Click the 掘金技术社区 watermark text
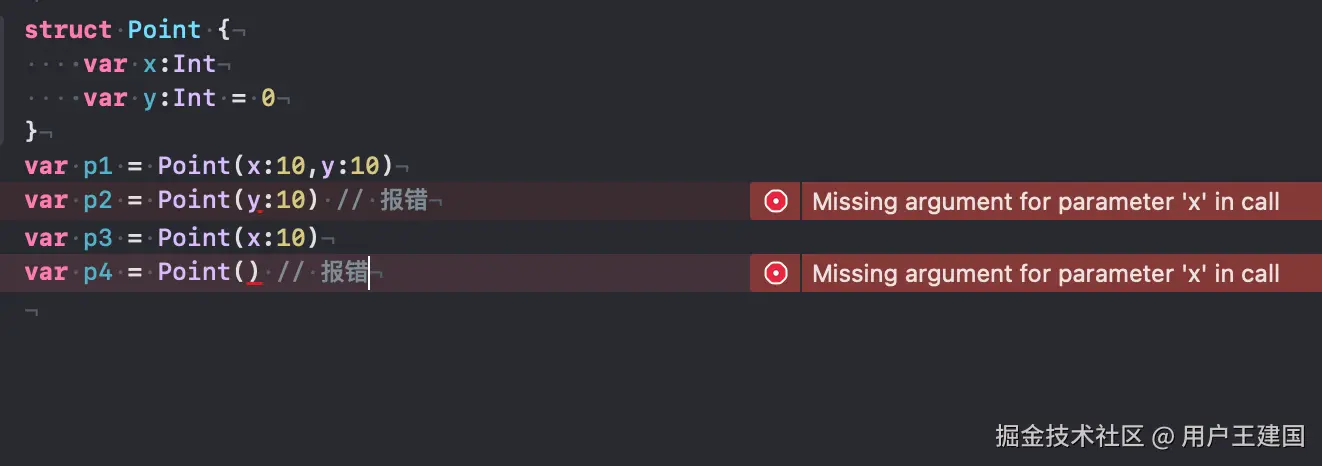 [1068, 436]
